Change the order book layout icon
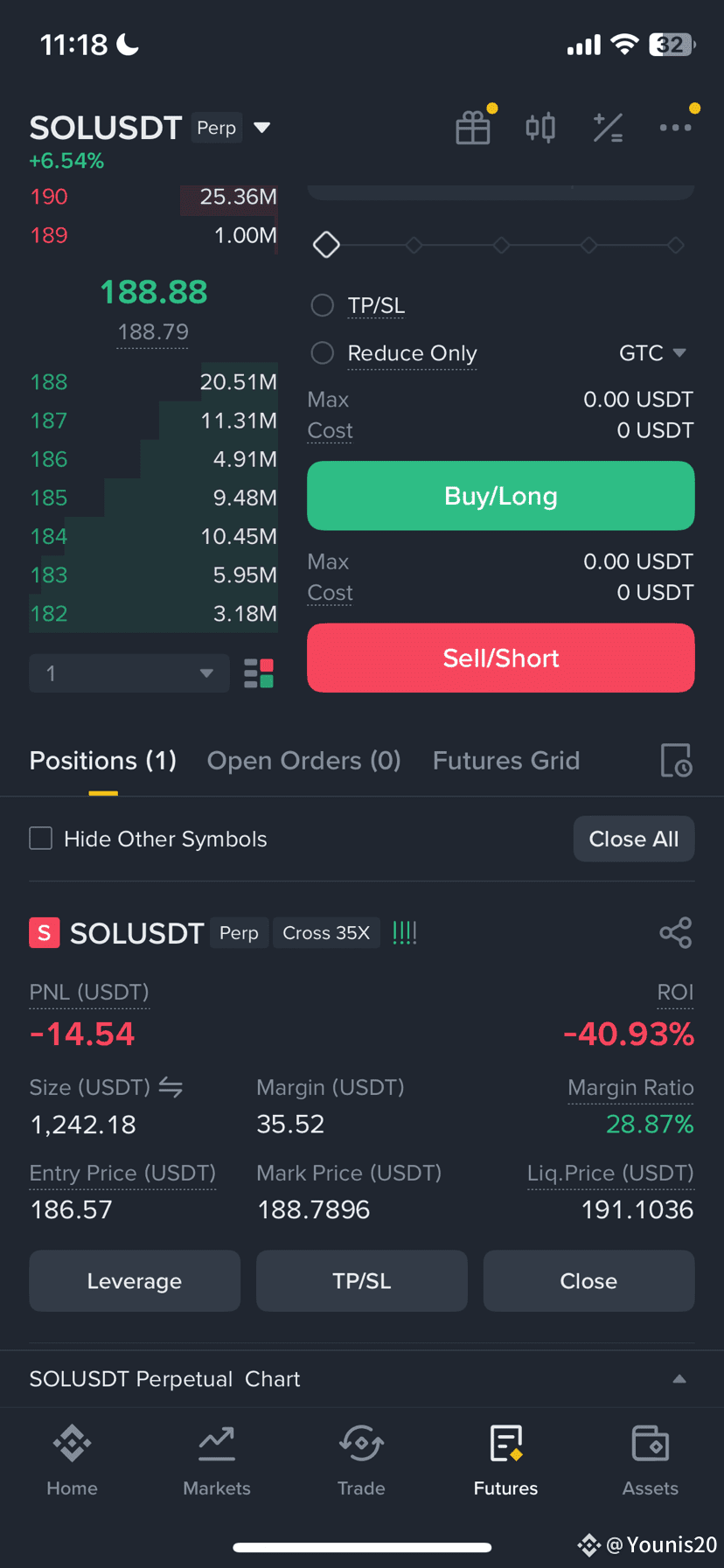The image size is (724, 1568). click(x=259, y=673)
